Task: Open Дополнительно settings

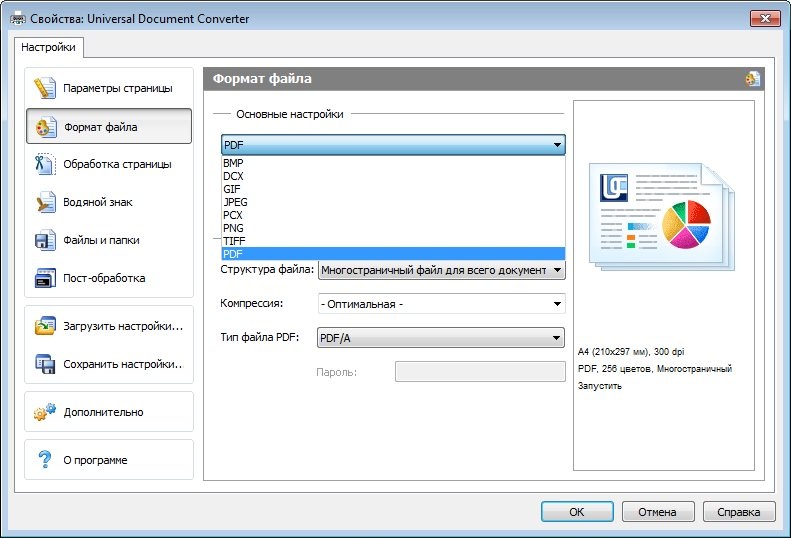Action: [109, 412]
